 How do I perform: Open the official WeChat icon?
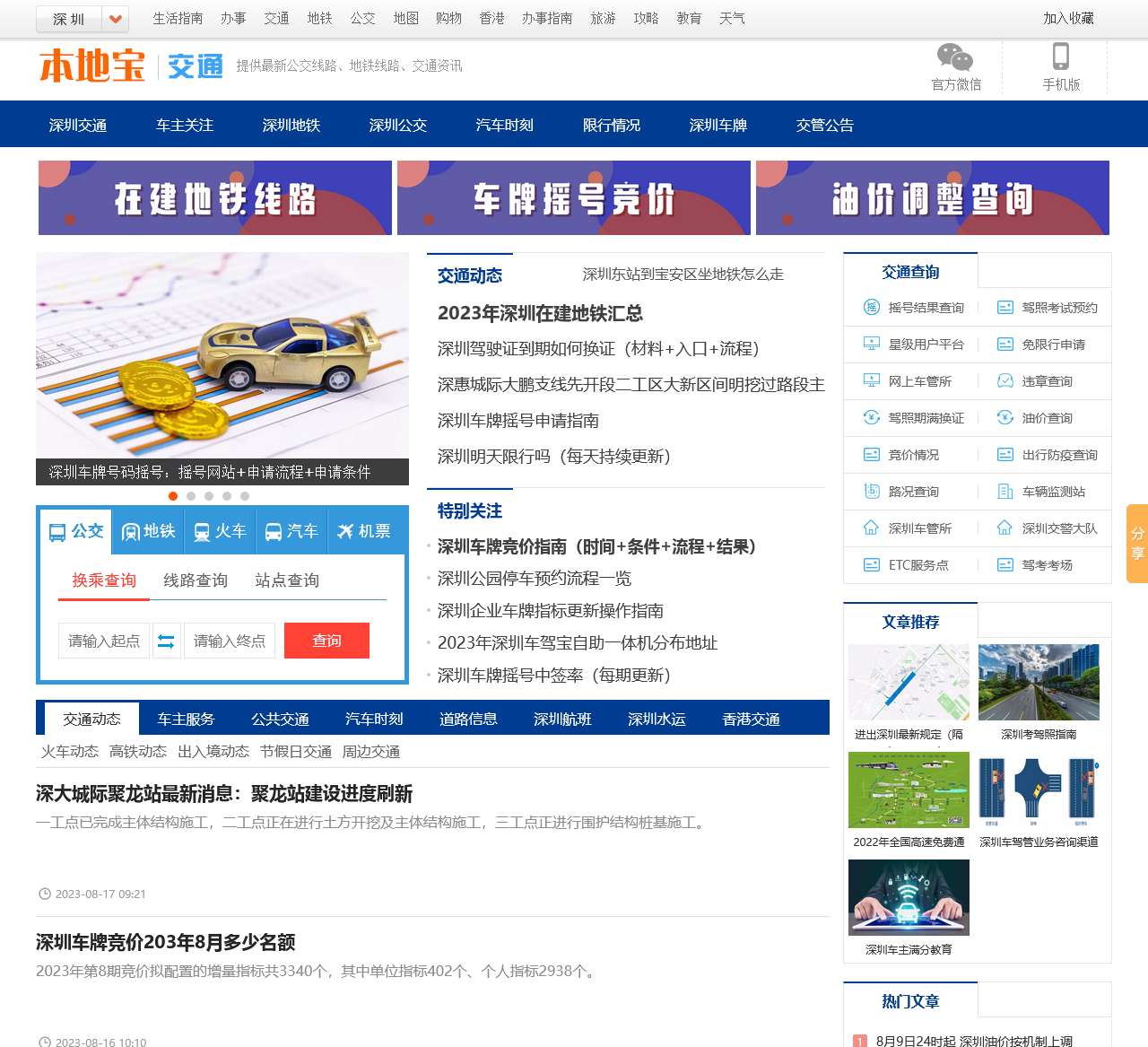tap(955, 57)
